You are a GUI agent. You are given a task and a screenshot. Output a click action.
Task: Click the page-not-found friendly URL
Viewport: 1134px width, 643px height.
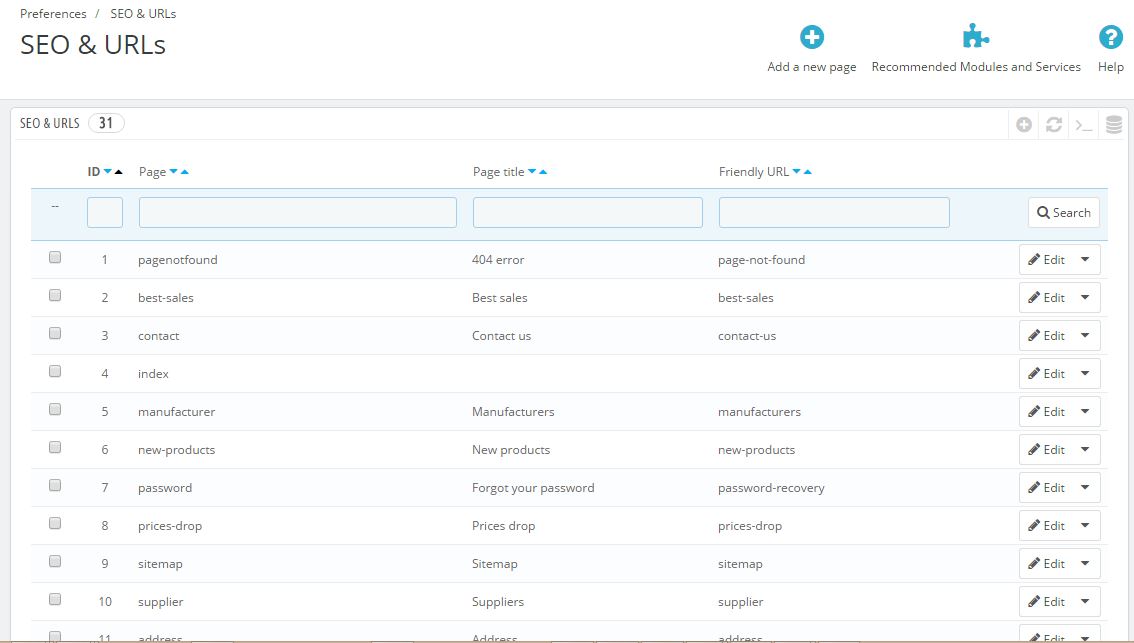click(762, 260)
